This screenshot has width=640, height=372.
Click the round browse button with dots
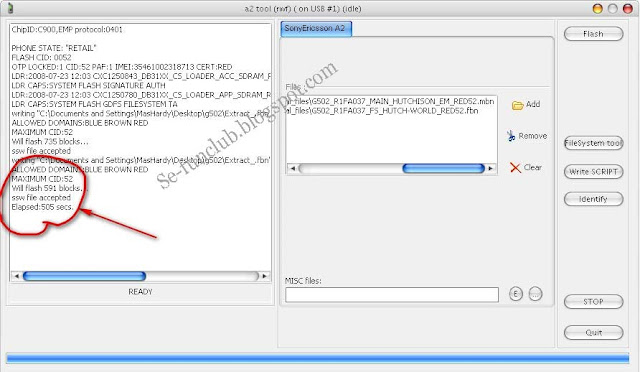[x=536, y=294]
